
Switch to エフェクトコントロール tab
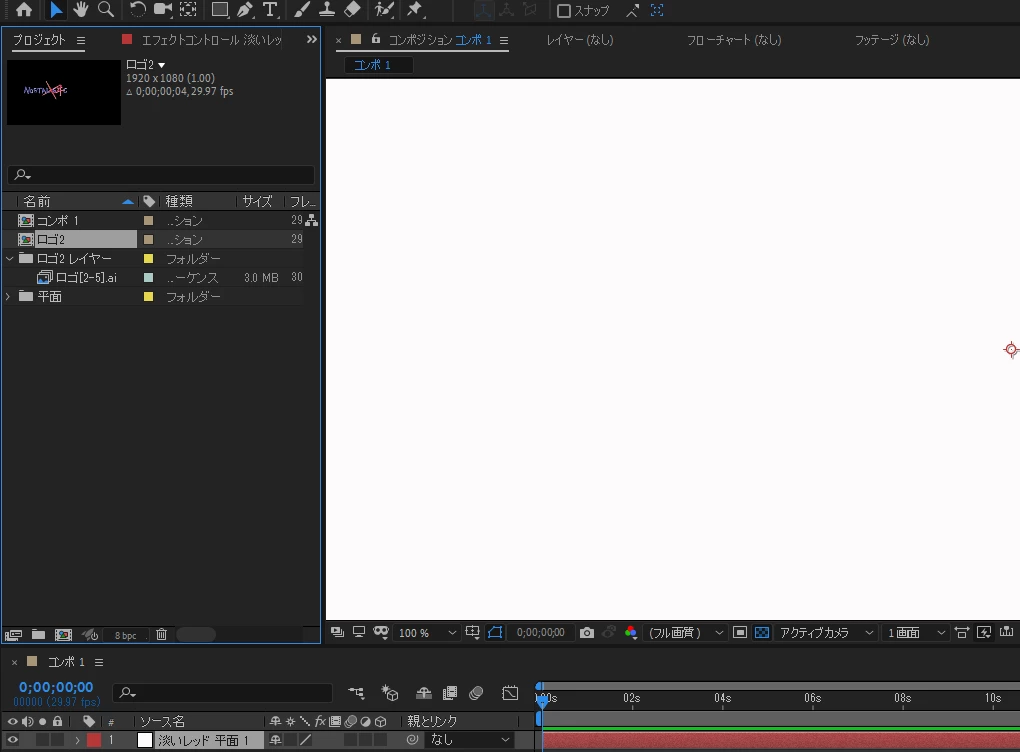point(211,40)
